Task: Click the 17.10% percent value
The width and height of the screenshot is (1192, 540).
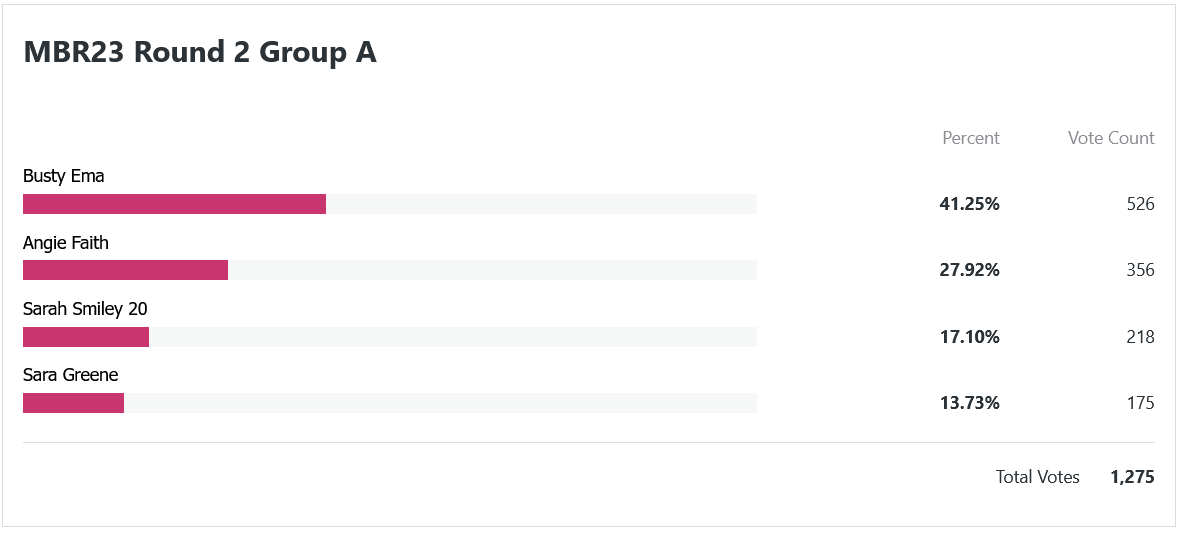Action: coord(969,337)
